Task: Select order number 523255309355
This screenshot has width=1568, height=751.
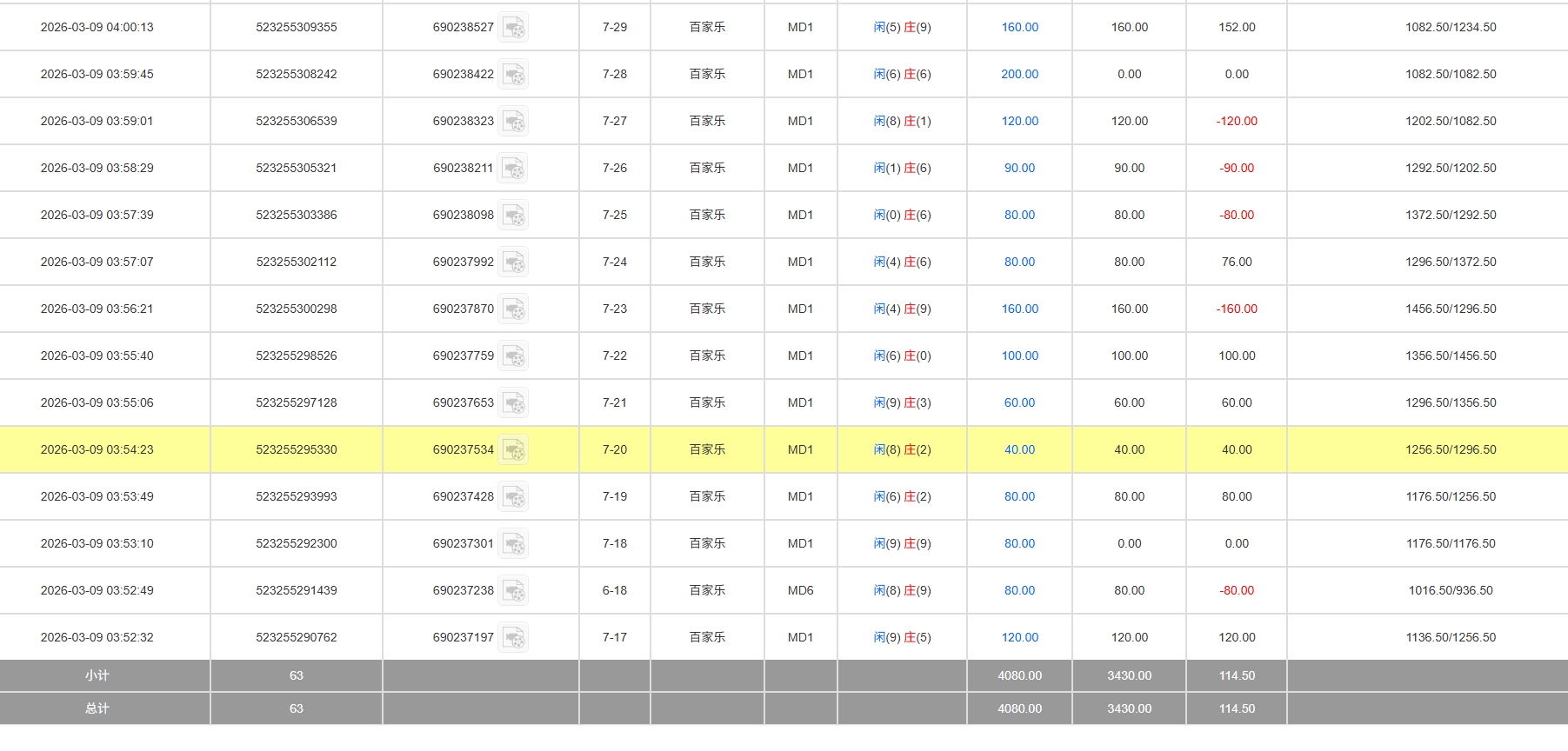Action: (296, 28)
